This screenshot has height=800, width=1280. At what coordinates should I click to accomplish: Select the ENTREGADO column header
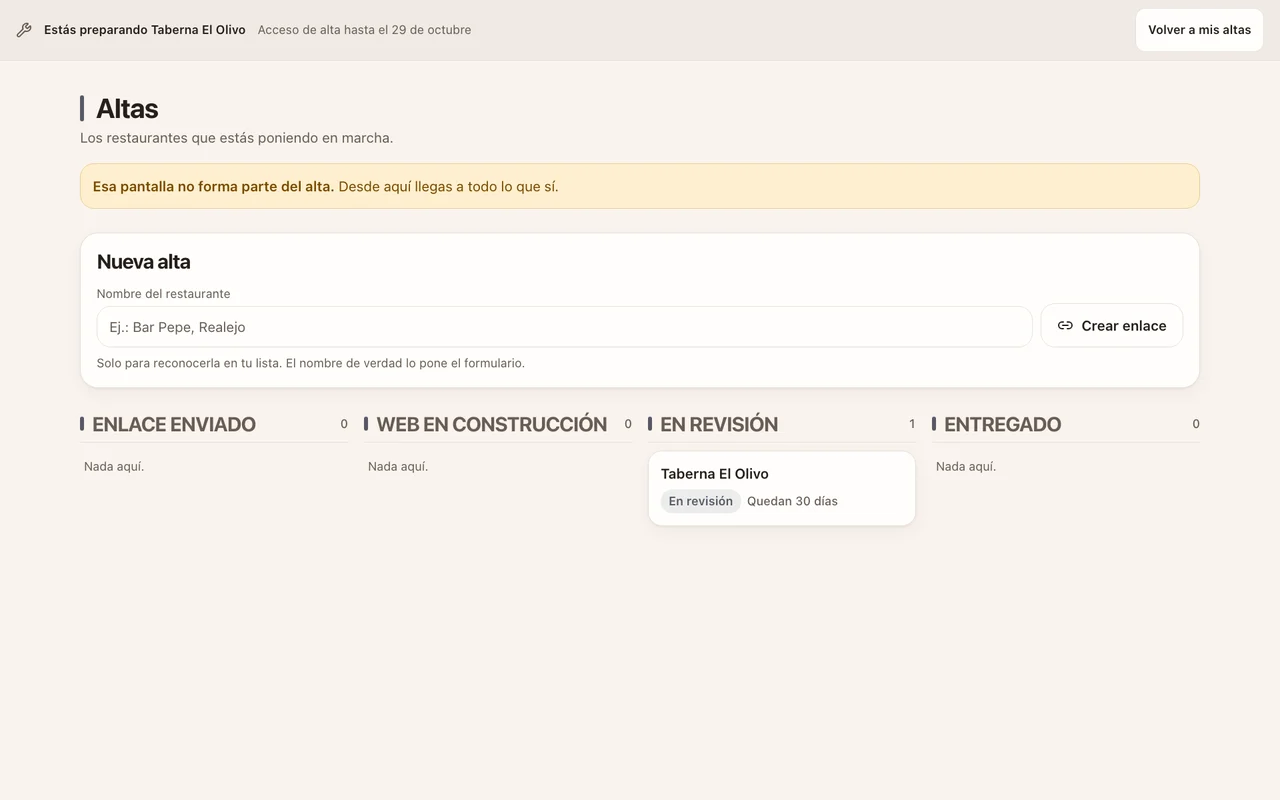1002,424
